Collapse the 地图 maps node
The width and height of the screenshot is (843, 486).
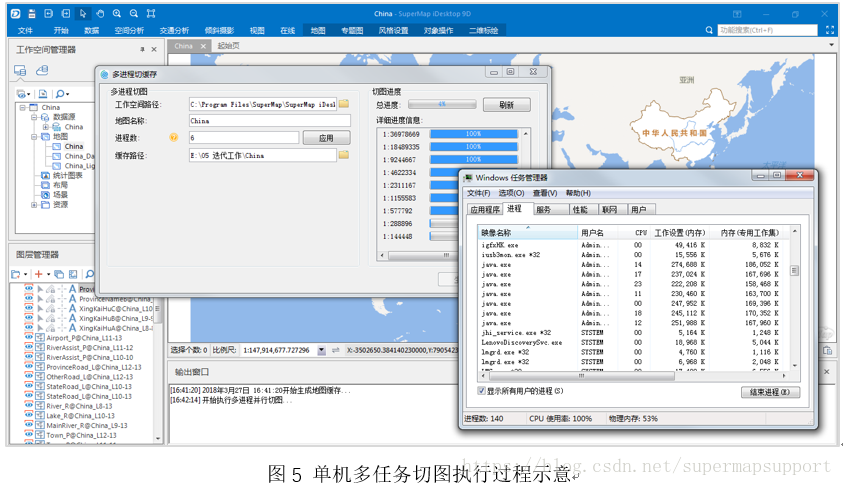[33, 137]
